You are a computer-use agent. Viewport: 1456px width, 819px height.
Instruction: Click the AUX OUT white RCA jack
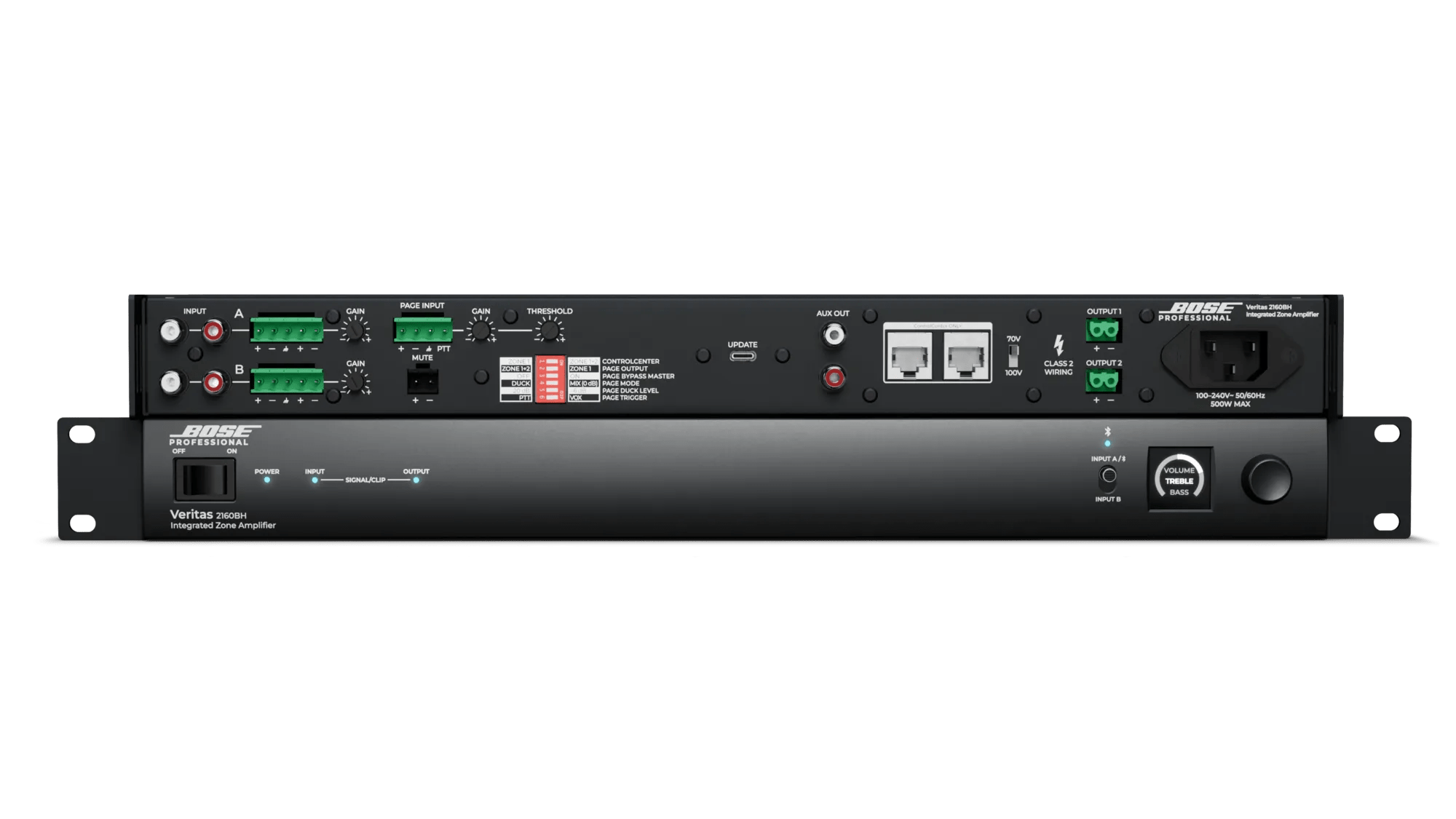pyautogui.click(x=834, y=335)
